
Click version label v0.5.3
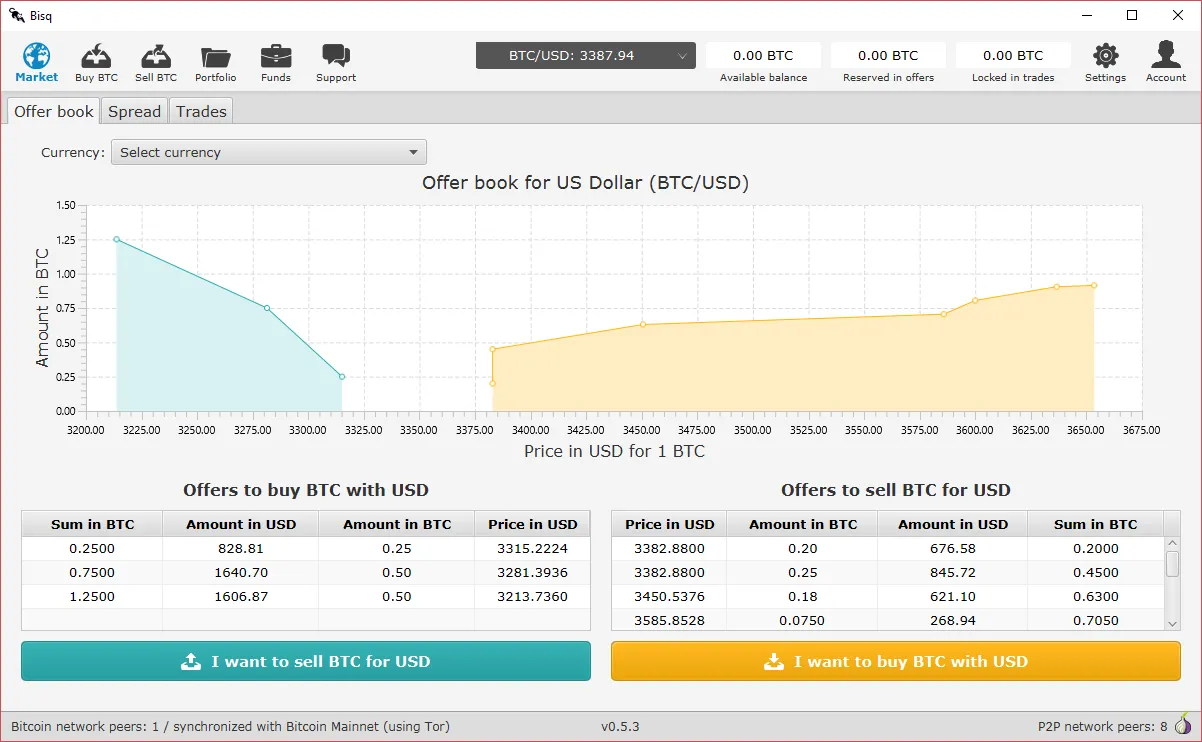(620, 726)
